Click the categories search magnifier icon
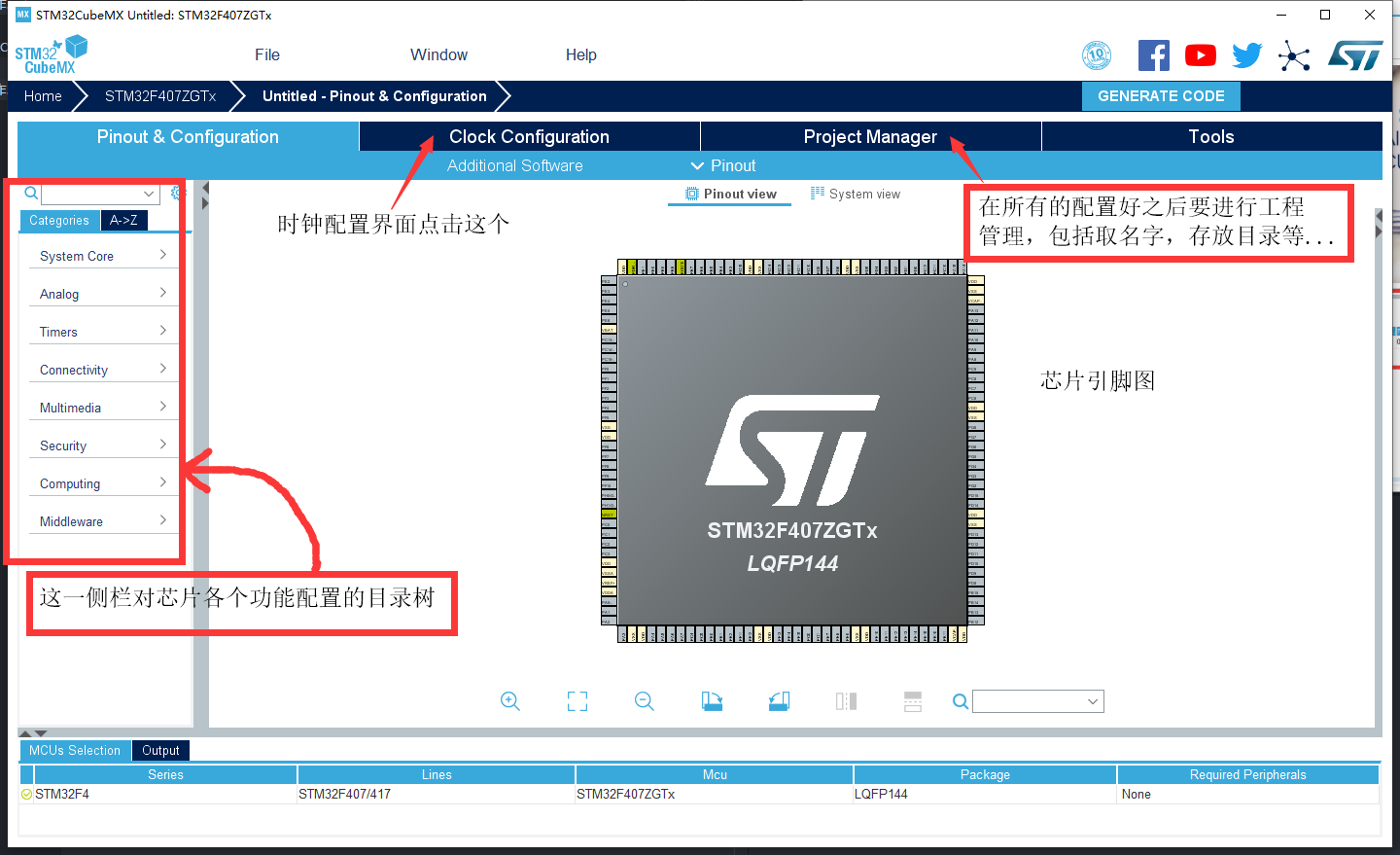The height and width of the screenshot is (855, 1400). coord(31,193)
